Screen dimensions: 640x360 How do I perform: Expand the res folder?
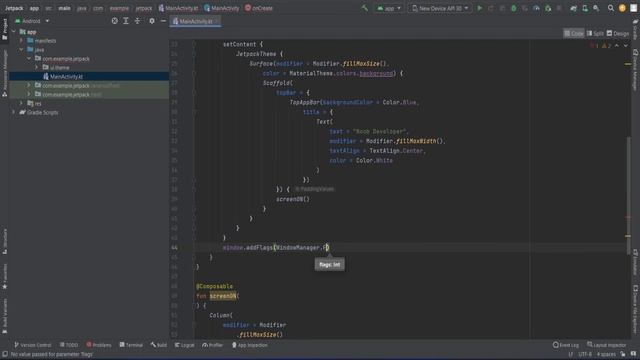(x=22, y=104)
